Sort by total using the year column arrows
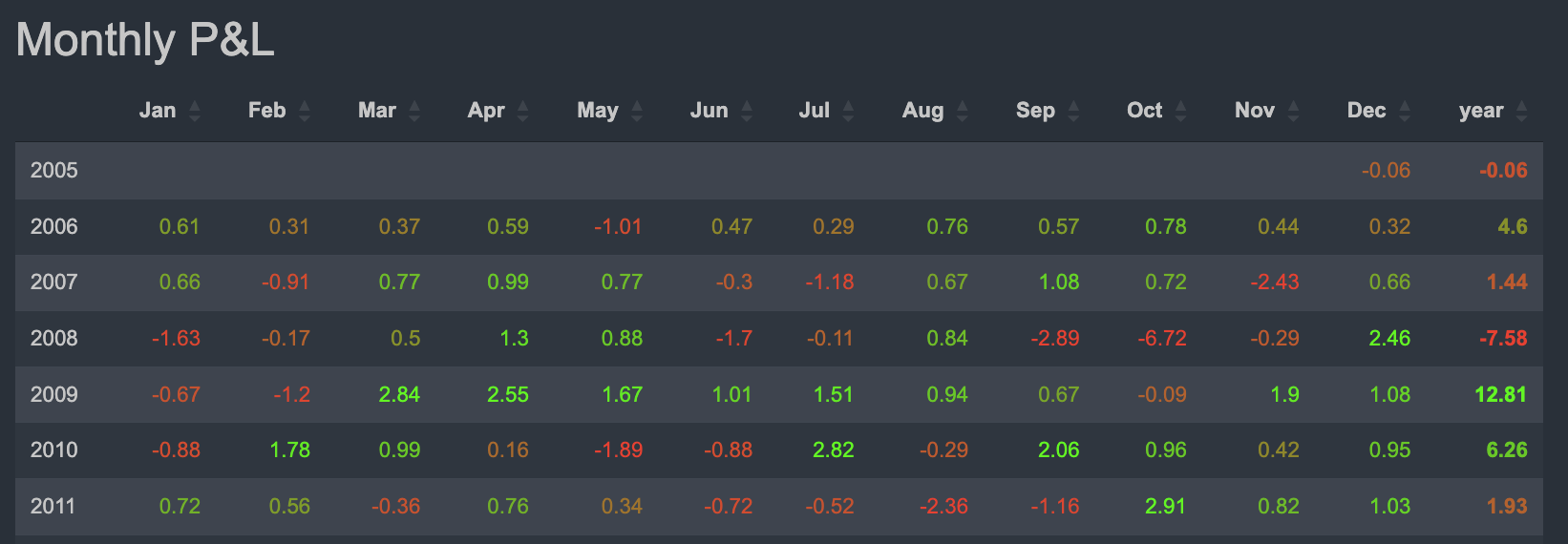 (1522, 112)
